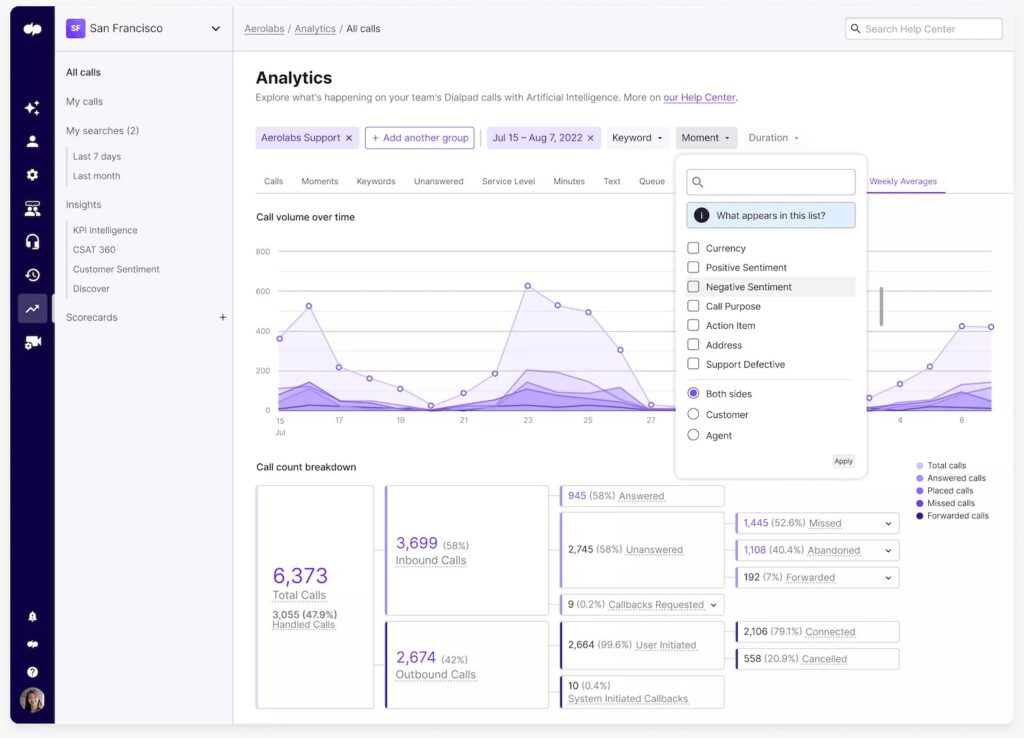Expand the Missed calls breakdown chevron
The image size is (1024, 738).
click(887, 523)
